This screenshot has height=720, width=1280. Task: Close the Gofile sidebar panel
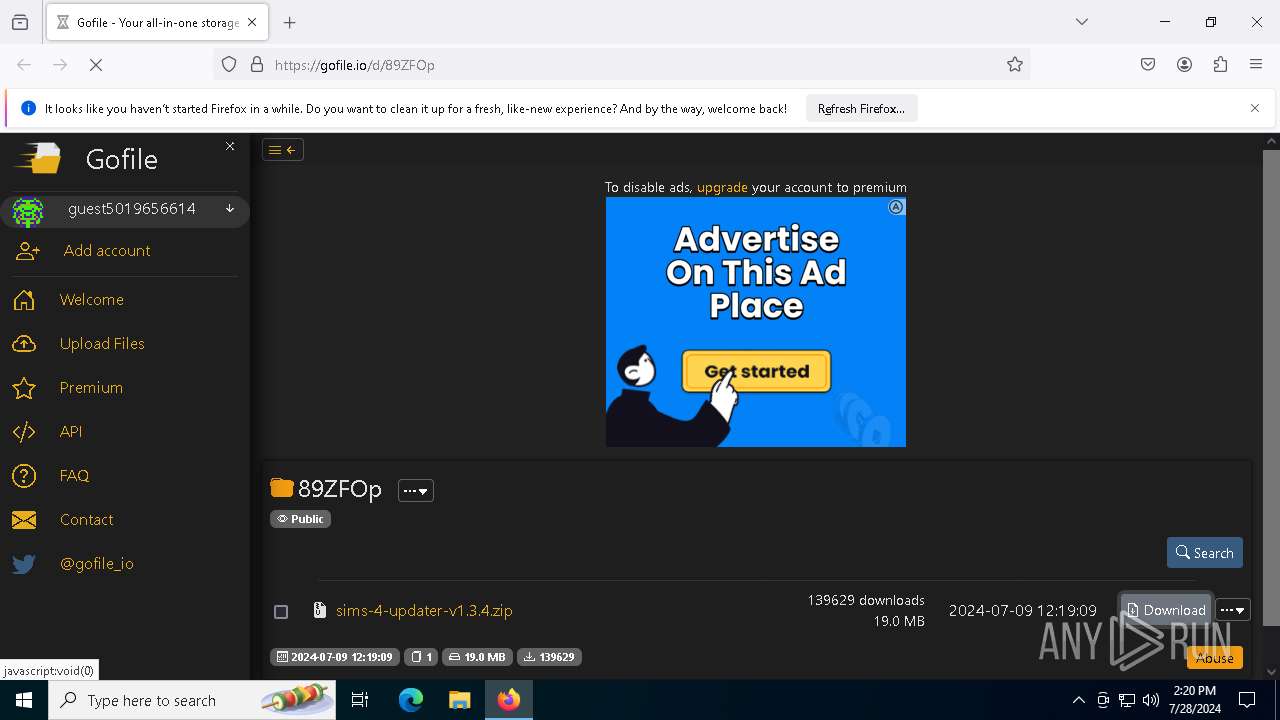(230, 146)
